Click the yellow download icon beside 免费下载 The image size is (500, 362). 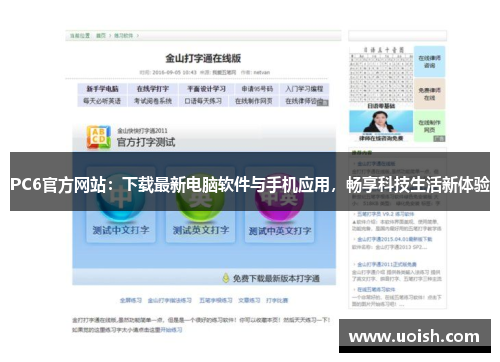226,278
